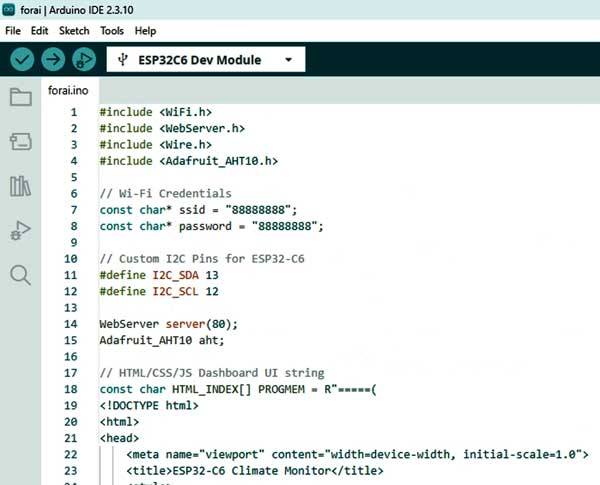Click the USB icon in the board selector
Screen dimensions: 600x485
pos(122,59)
